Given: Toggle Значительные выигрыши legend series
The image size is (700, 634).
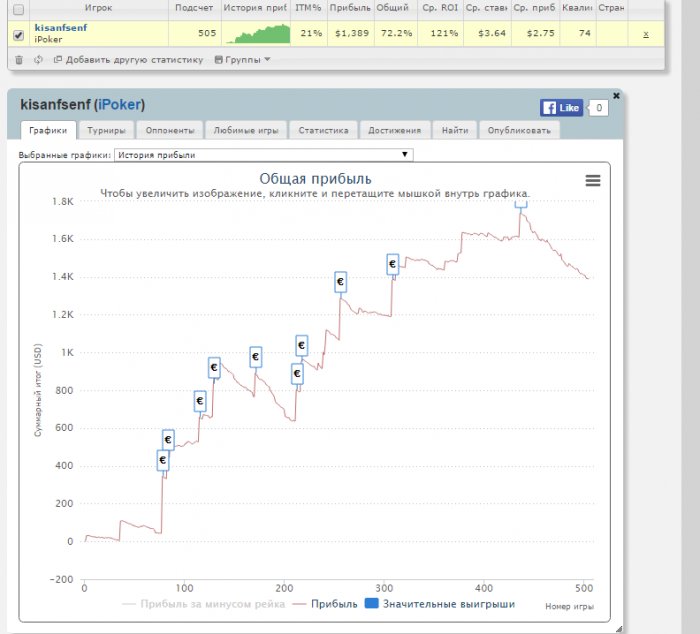Looking at the screenshot, I should (440, 604).
